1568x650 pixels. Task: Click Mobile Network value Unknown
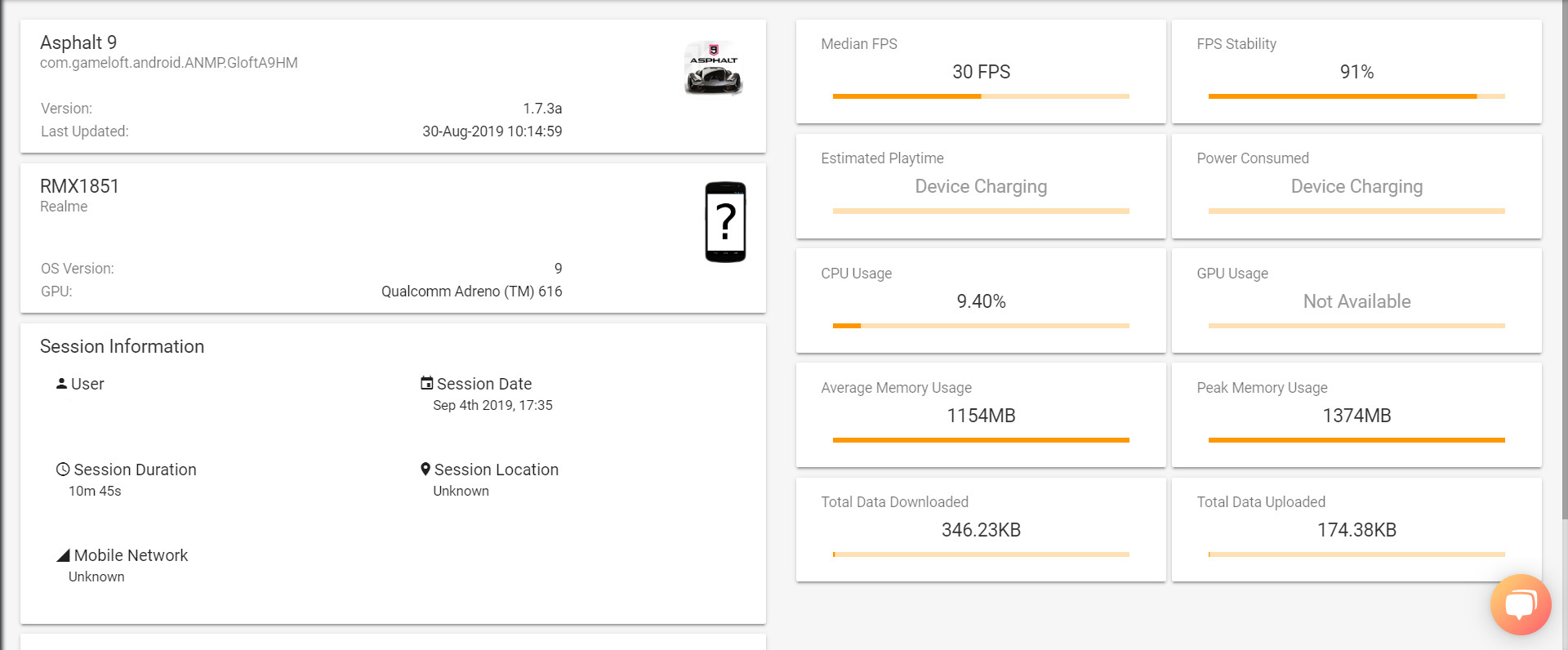[96, 577]
